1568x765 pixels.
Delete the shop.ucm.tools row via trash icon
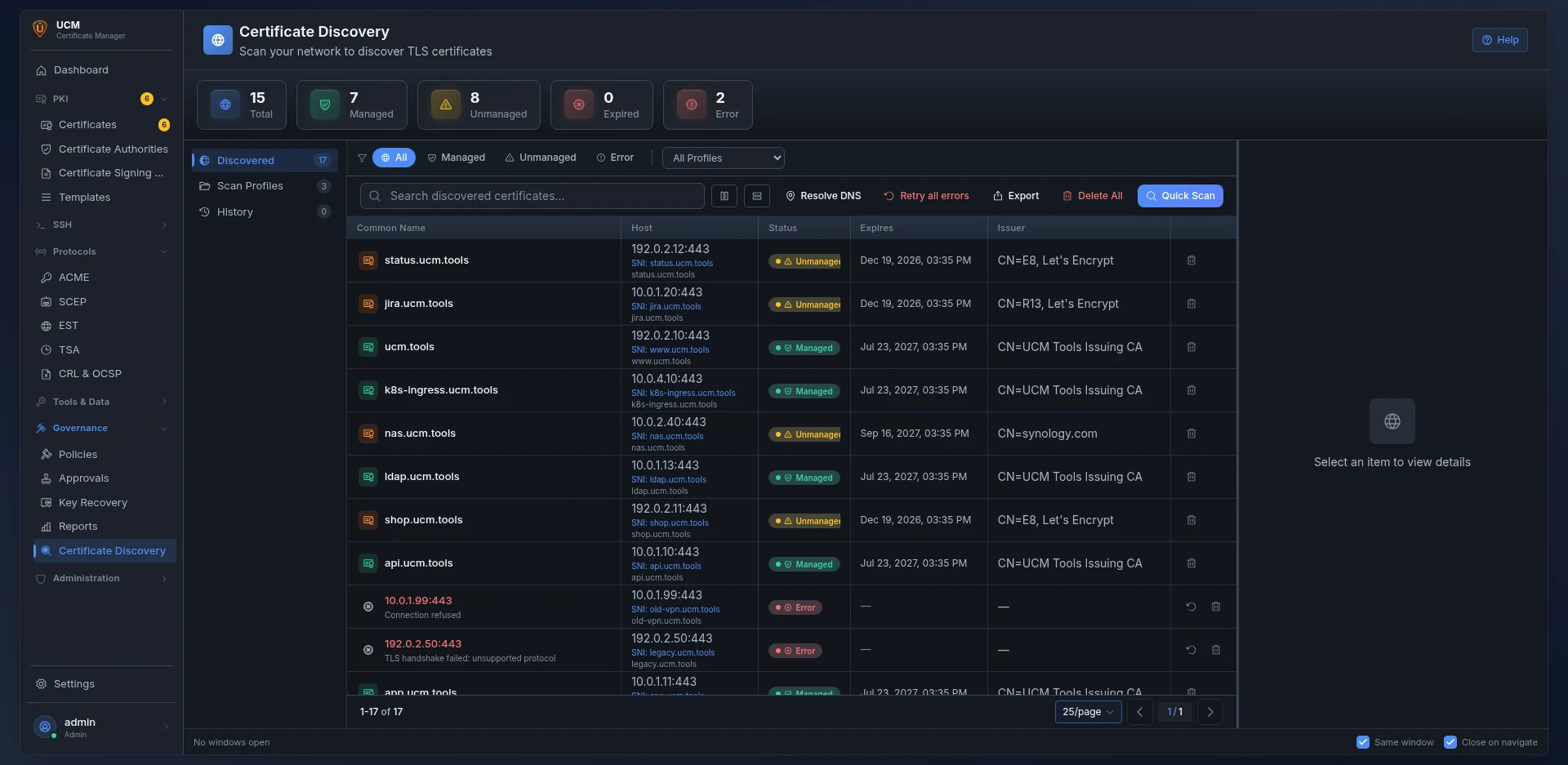(x=1191, y=520)
